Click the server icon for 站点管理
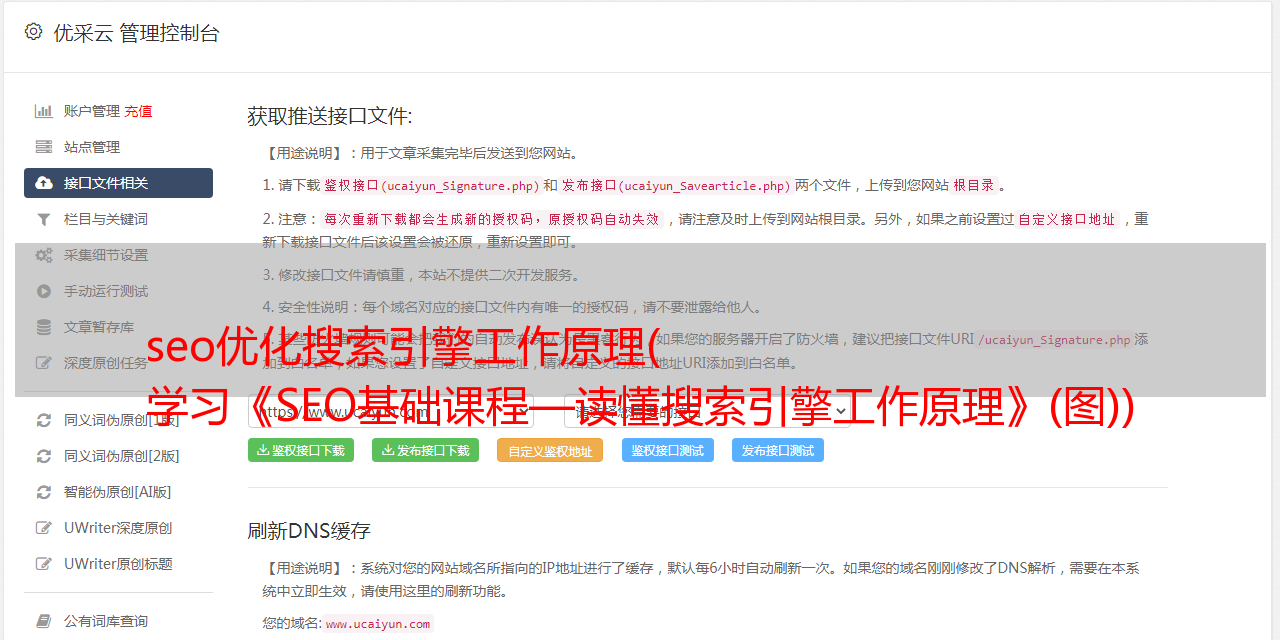The width and height of the screenshot is (1280, 640). (44, 147)
